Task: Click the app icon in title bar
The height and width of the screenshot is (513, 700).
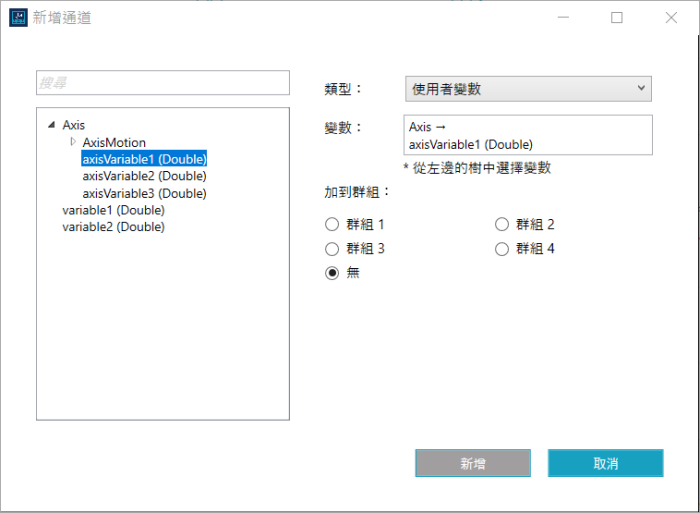Action: click(18, 17)
